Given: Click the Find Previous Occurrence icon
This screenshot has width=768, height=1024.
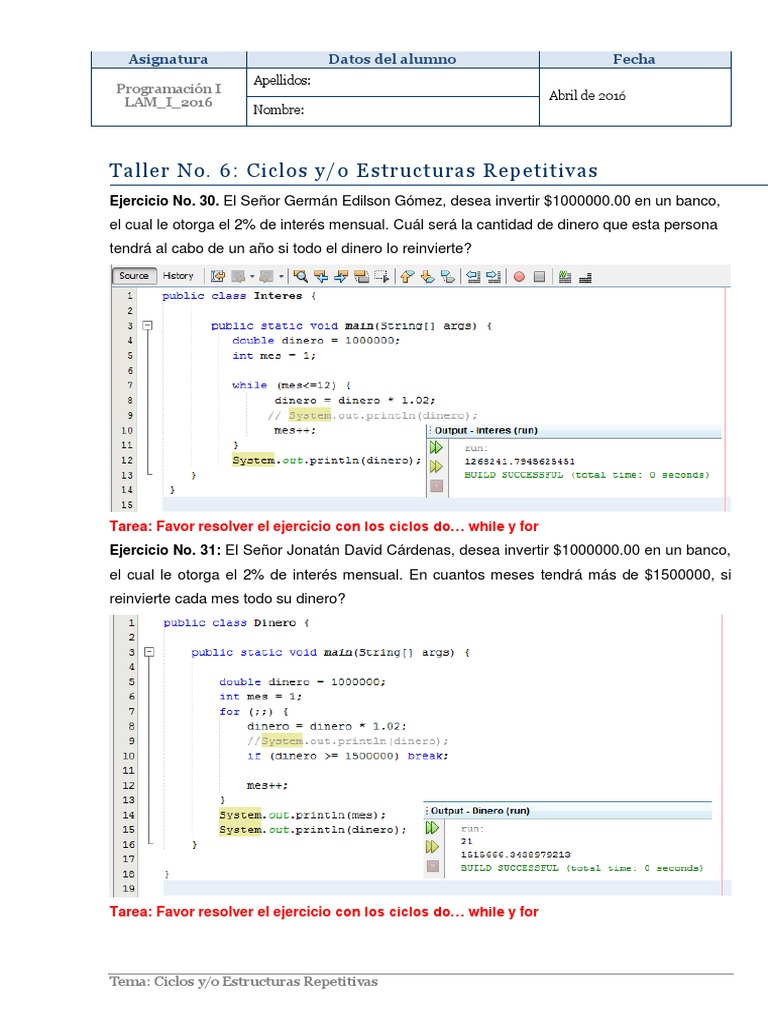Looking at the screenshot, I should (321, 277).
